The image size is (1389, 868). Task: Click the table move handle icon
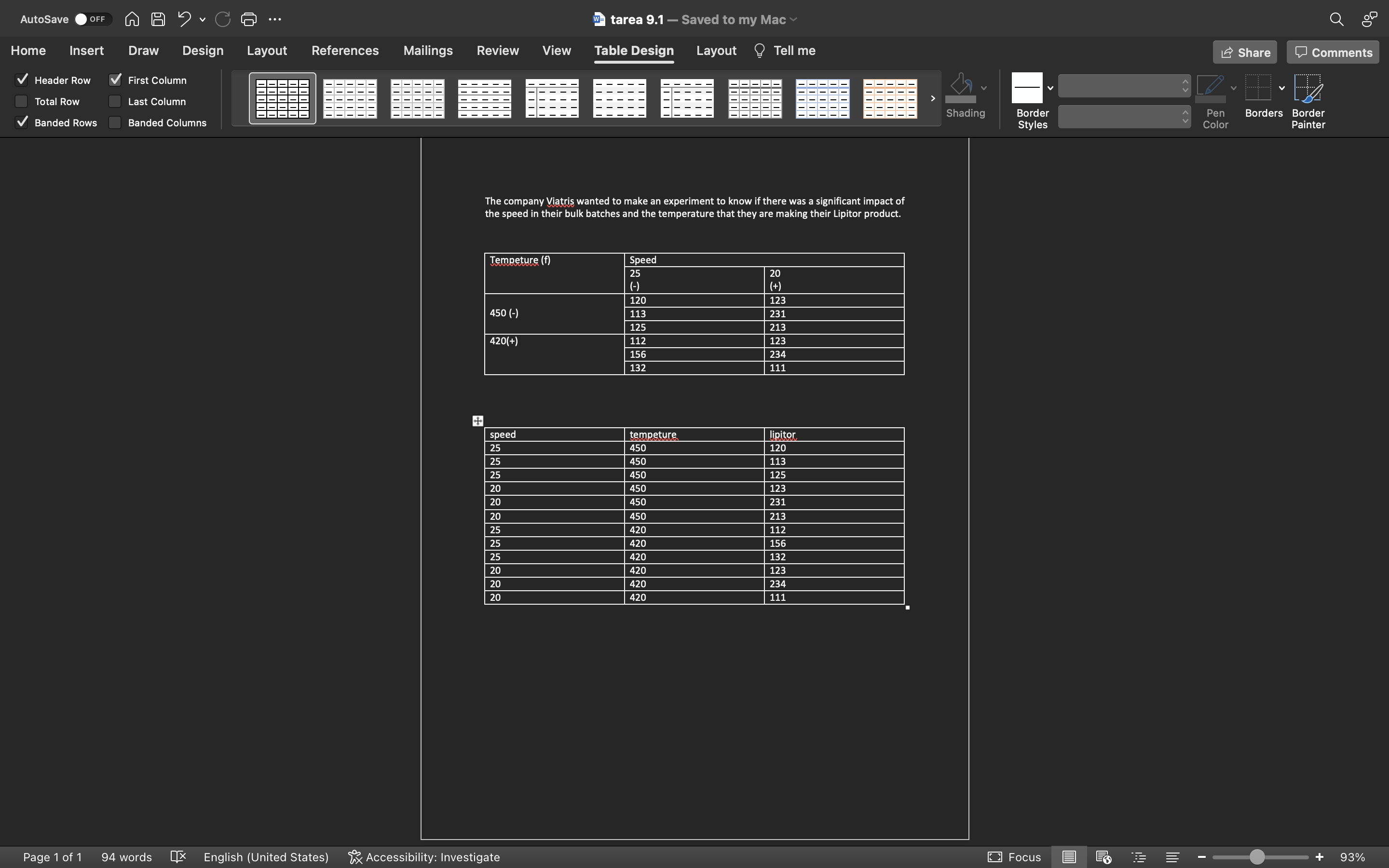click(477, 421)
